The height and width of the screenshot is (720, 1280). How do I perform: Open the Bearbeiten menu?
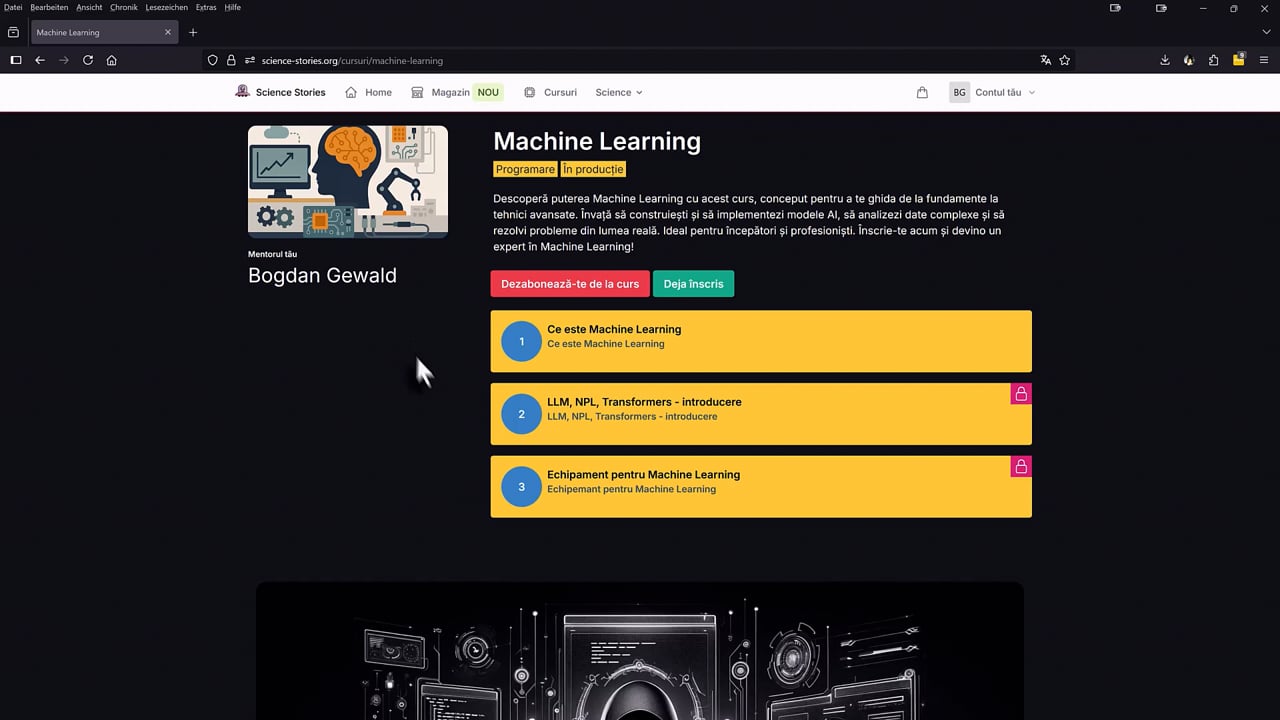[49, 7]
